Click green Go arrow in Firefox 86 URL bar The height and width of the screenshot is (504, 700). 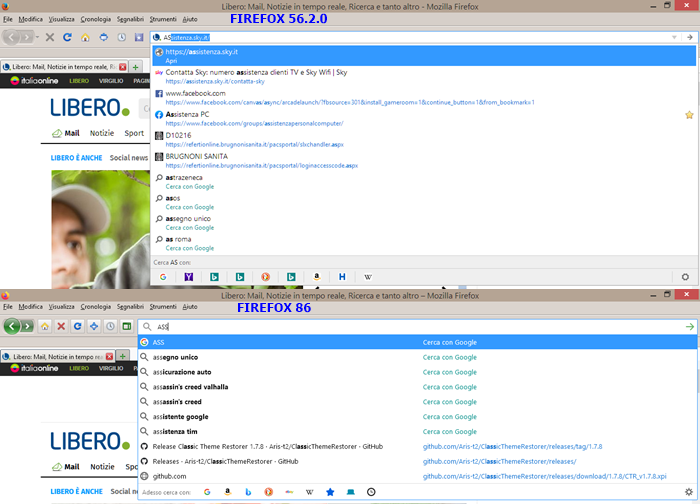pyautogui.click(x=689, y=327)
